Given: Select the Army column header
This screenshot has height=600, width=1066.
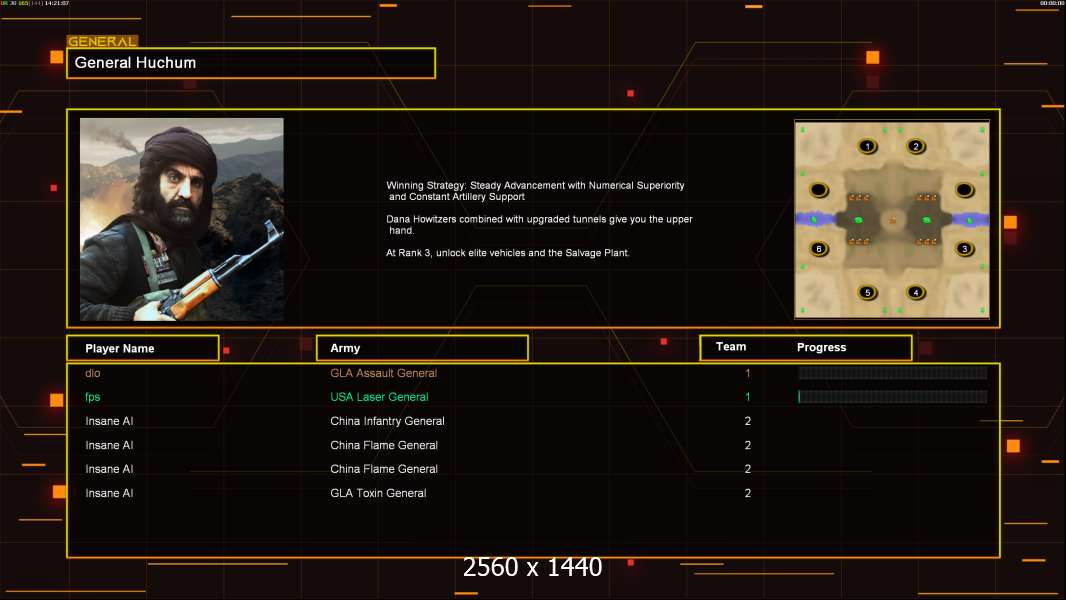Looking at the screenshot, I should [x=422, y=348].
